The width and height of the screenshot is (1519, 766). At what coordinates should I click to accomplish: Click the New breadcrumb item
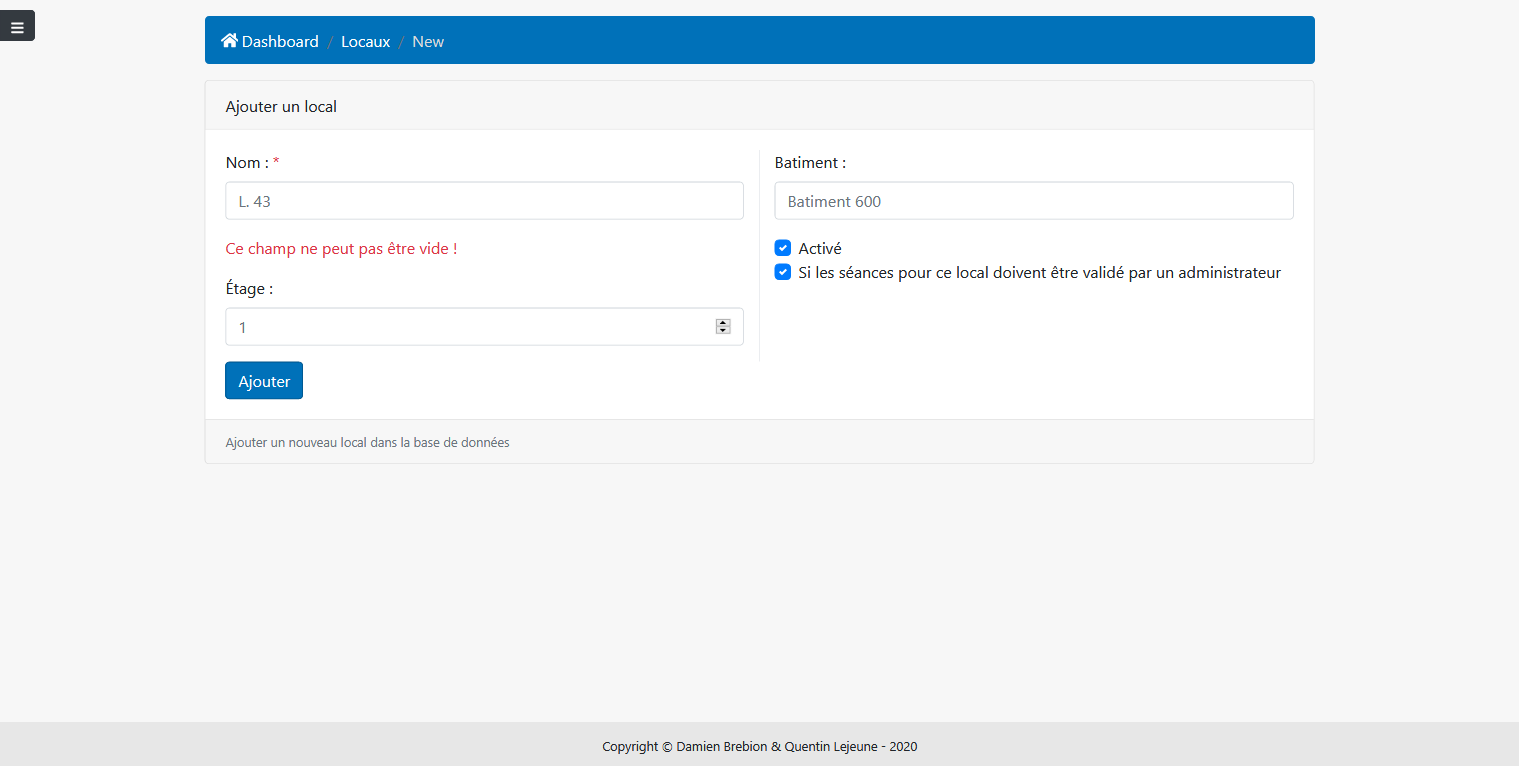[x=428, y=42]
